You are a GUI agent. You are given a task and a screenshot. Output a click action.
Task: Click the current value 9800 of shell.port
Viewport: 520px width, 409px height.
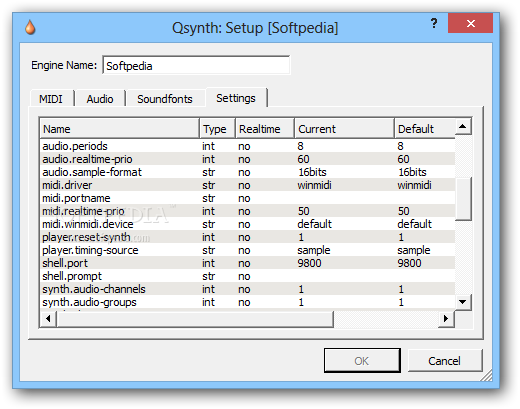point(309,263)
